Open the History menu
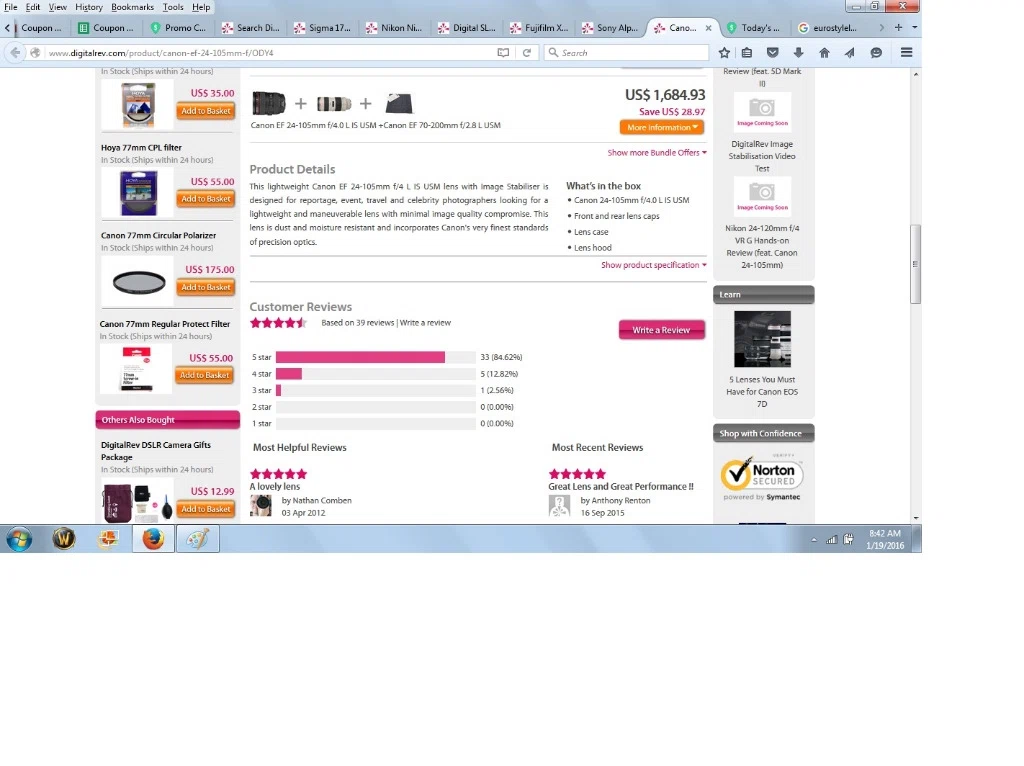This screenshot has height=766, width=1024. [89, 7]
